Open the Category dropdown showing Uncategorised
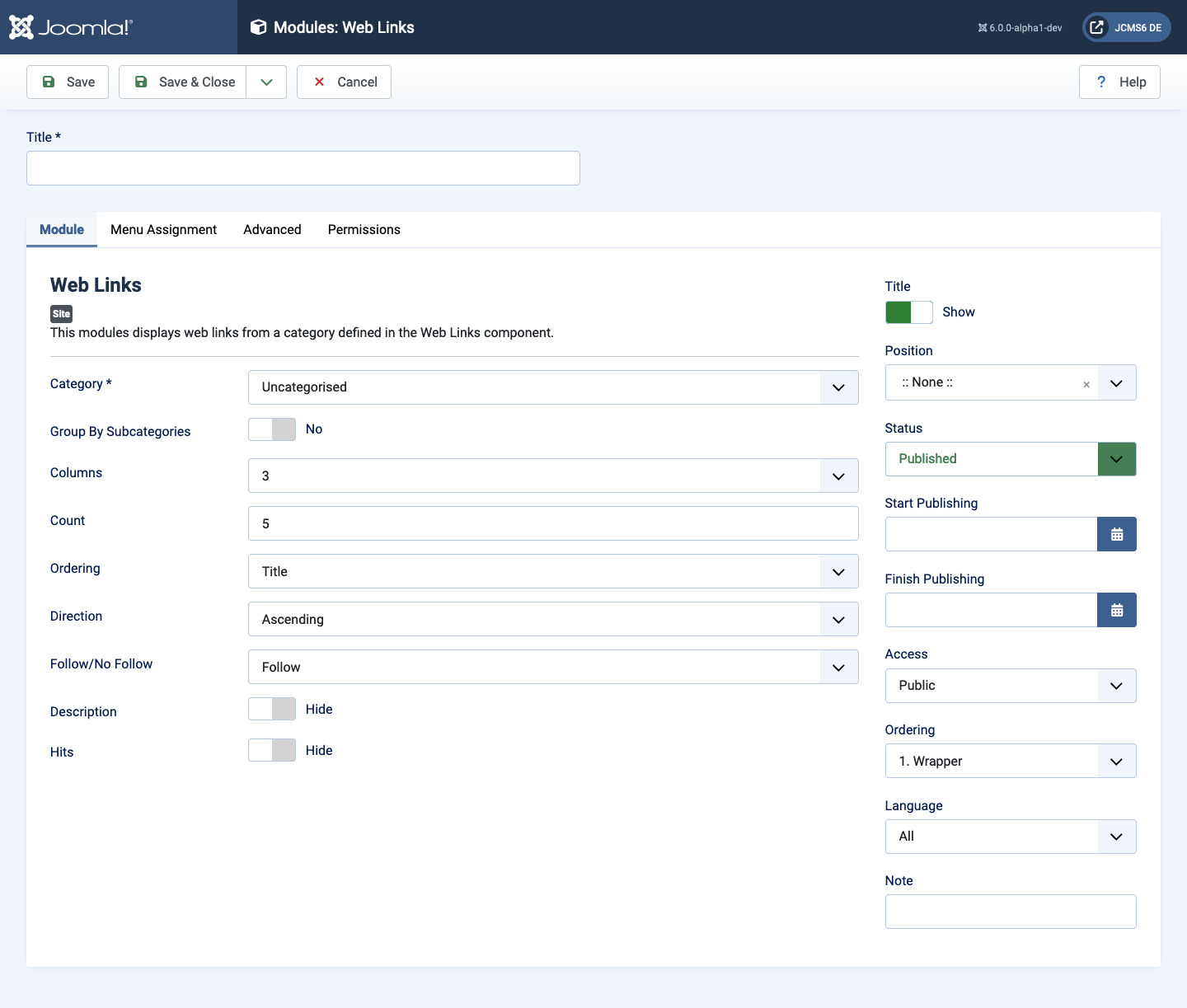The width and height of the screenshot is (1187, 1008). click(553, 387)
